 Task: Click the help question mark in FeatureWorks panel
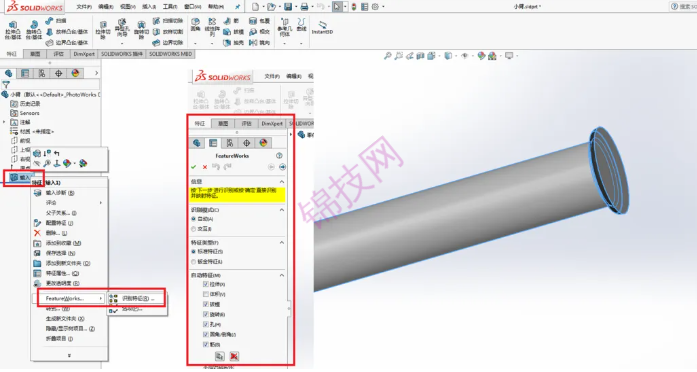(x=279, y=156)
